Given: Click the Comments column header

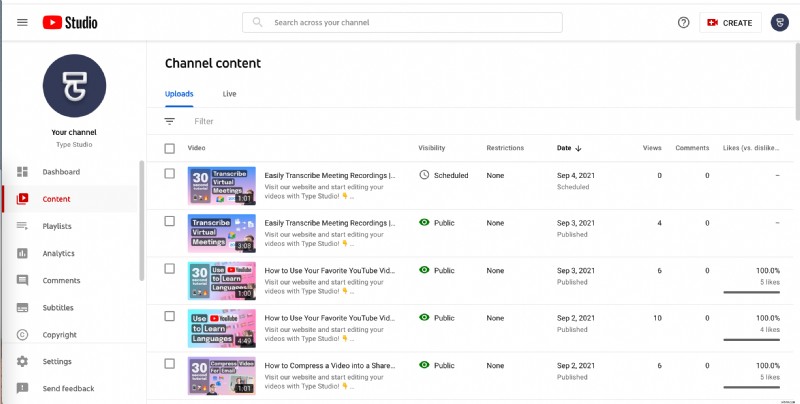Looking at the screenshot, I should pos(692,148).
